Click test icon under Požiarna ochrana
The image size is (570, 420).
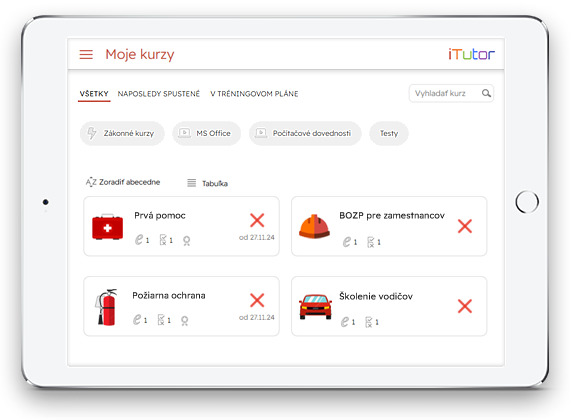tap(161, 320)
